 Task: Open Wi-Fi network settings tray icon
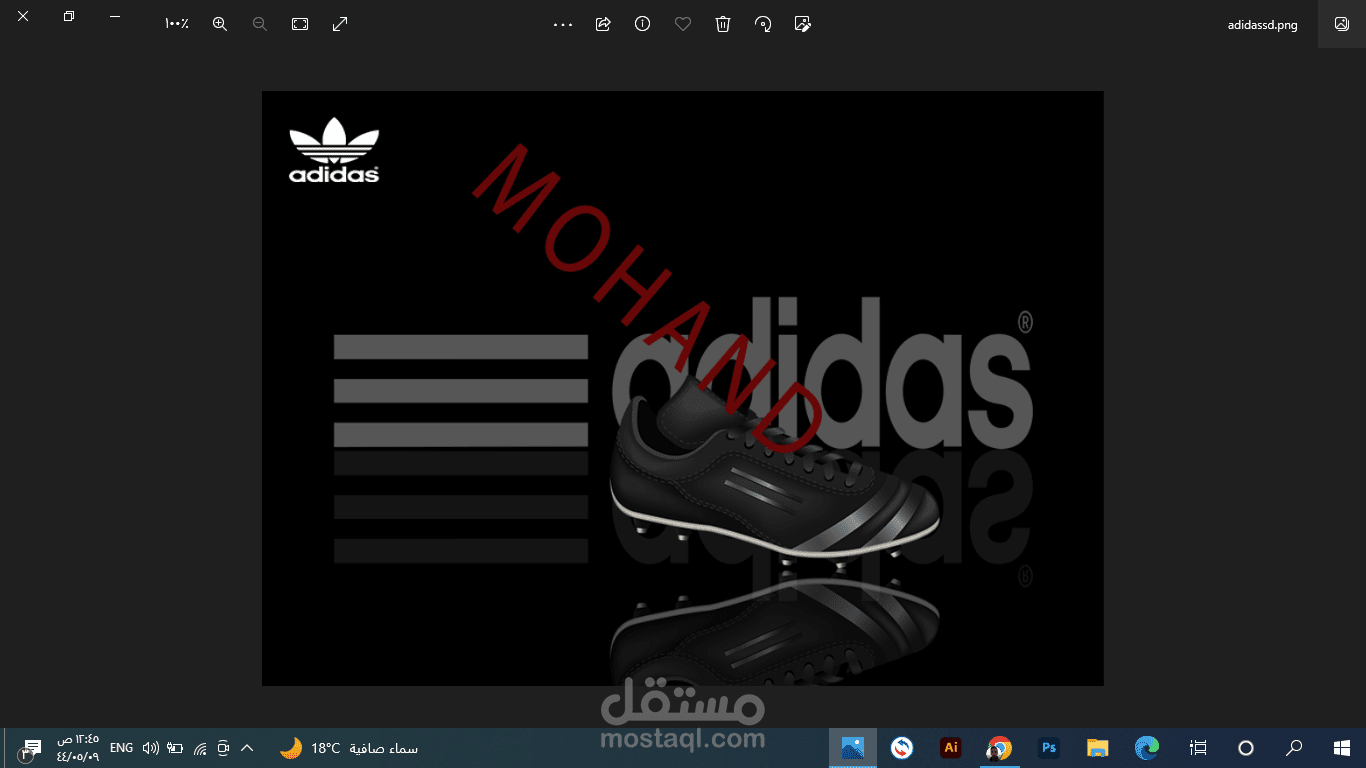click(x=200, y=748)
